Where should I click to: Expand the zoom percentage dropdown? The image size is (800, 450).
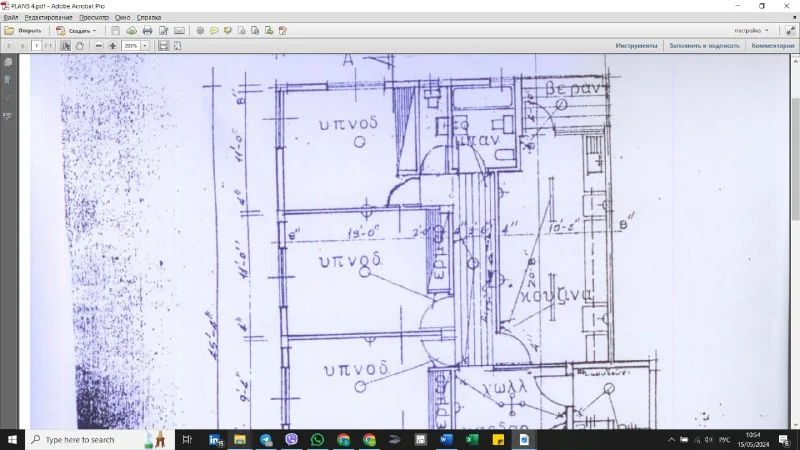tap(145, 46)
